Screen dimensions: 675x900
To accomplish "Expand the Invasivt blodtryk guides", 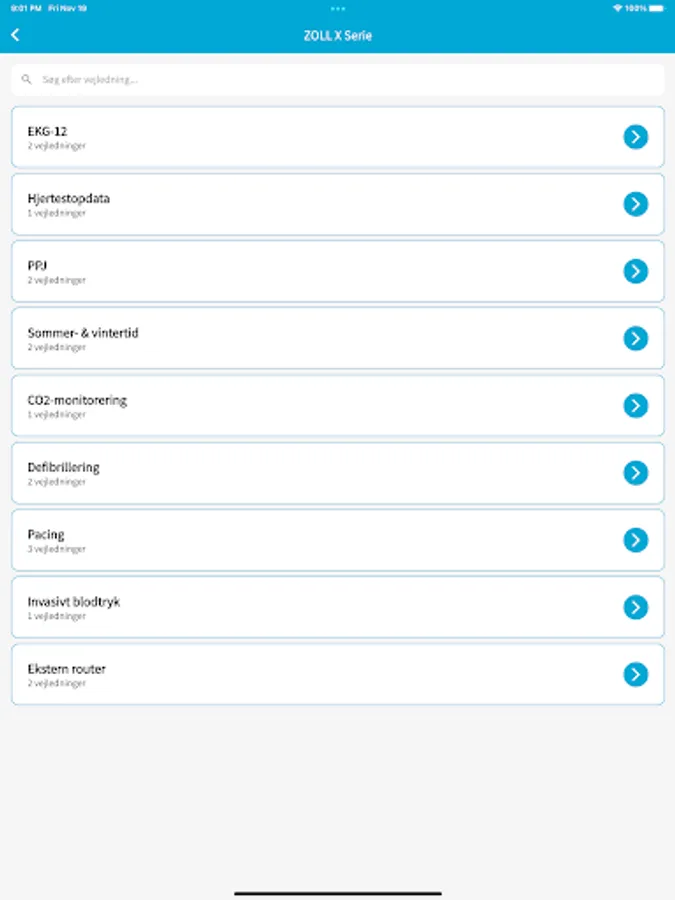I will click(300, 607).
